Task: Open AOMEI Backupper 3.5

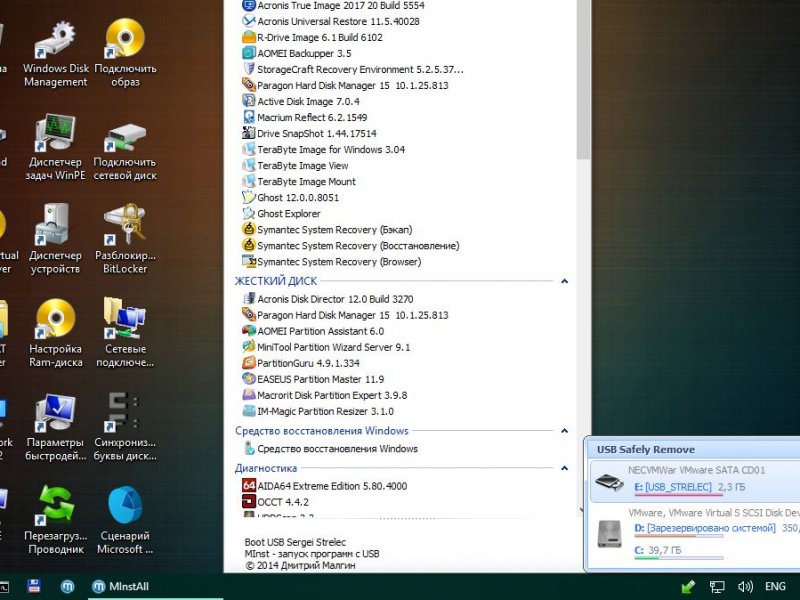Action: click(297, 53)
